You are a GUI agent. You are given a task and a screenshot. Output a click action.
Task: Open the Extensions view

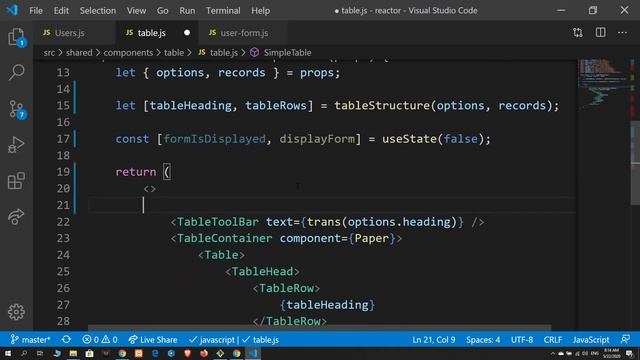tap(16, 181)
